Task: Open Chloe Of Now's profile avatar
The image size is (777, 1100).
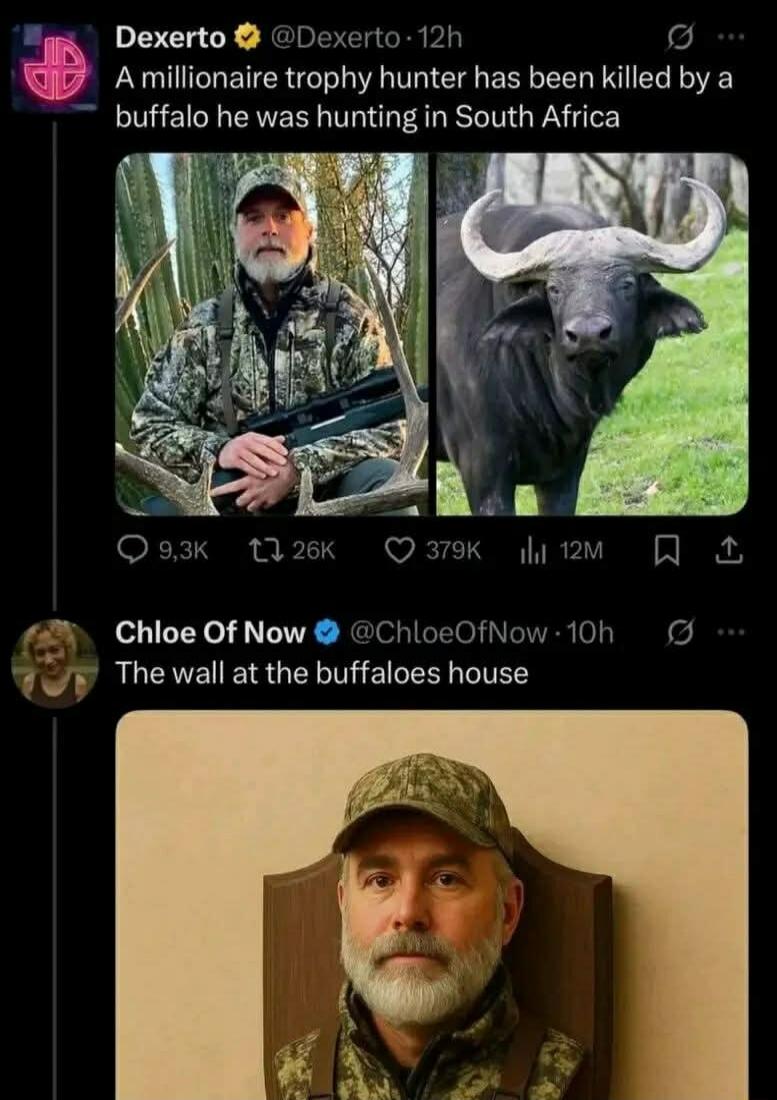Action: 54,662
